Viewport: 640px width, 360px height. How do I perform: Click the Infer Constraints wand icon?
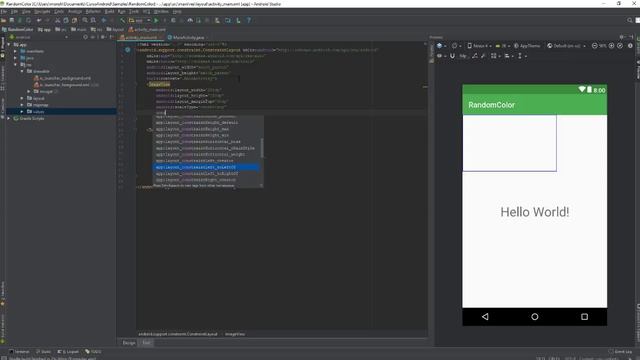(483, 56)
